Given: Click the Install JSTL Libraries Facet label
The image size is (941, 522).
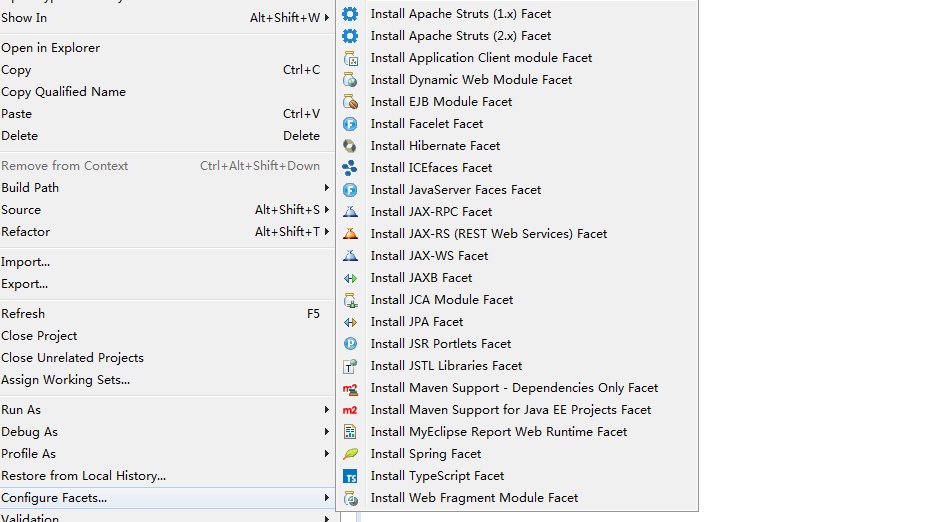Looking at the screenshot, I should click(446, 366).
